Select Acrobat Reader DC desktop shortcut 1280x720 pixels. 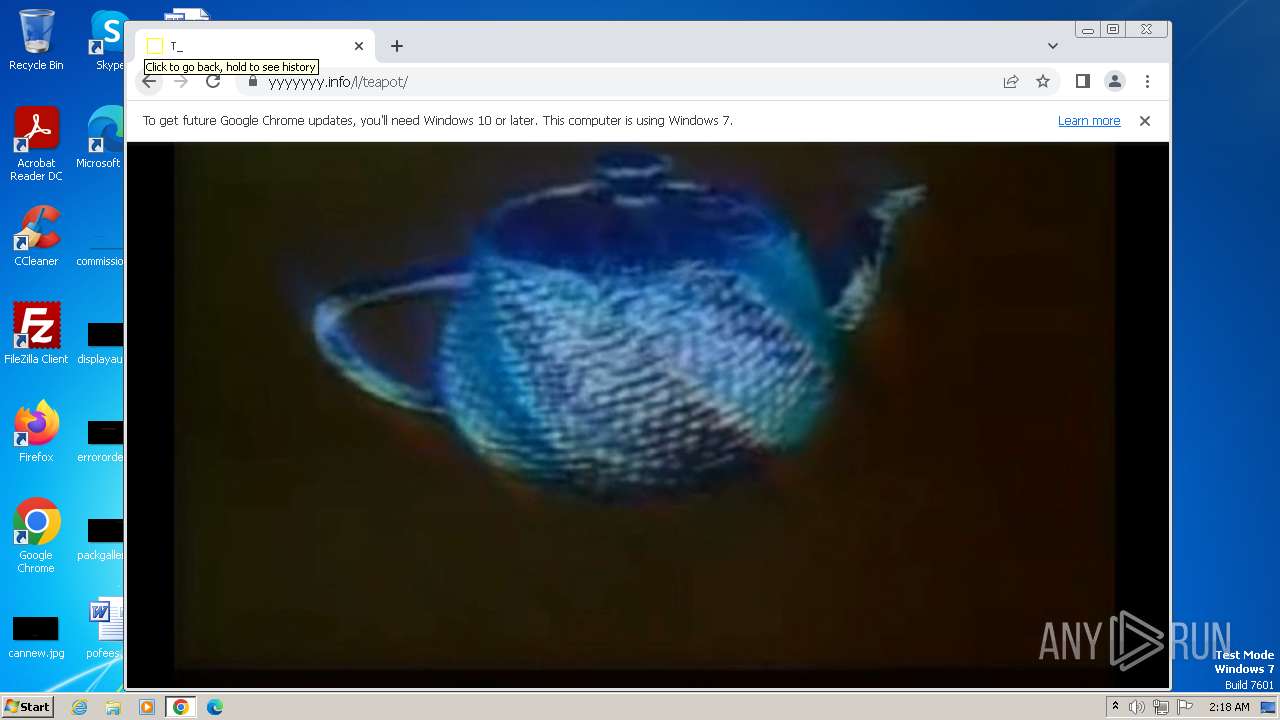click(36, 144)
